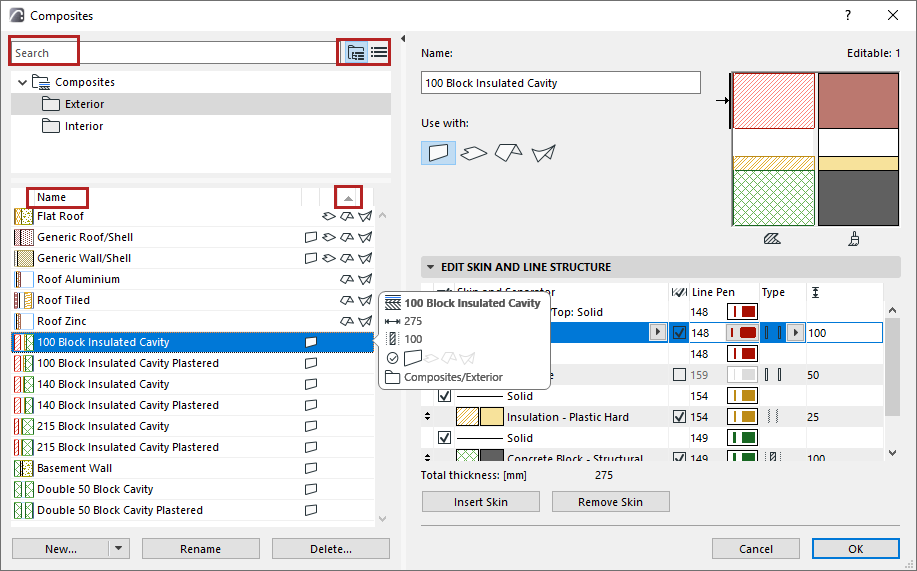This screenshot has height=571, width=917.
Task: Click the composites list scroll-down arrow
Action: click(x=382, y=518)
